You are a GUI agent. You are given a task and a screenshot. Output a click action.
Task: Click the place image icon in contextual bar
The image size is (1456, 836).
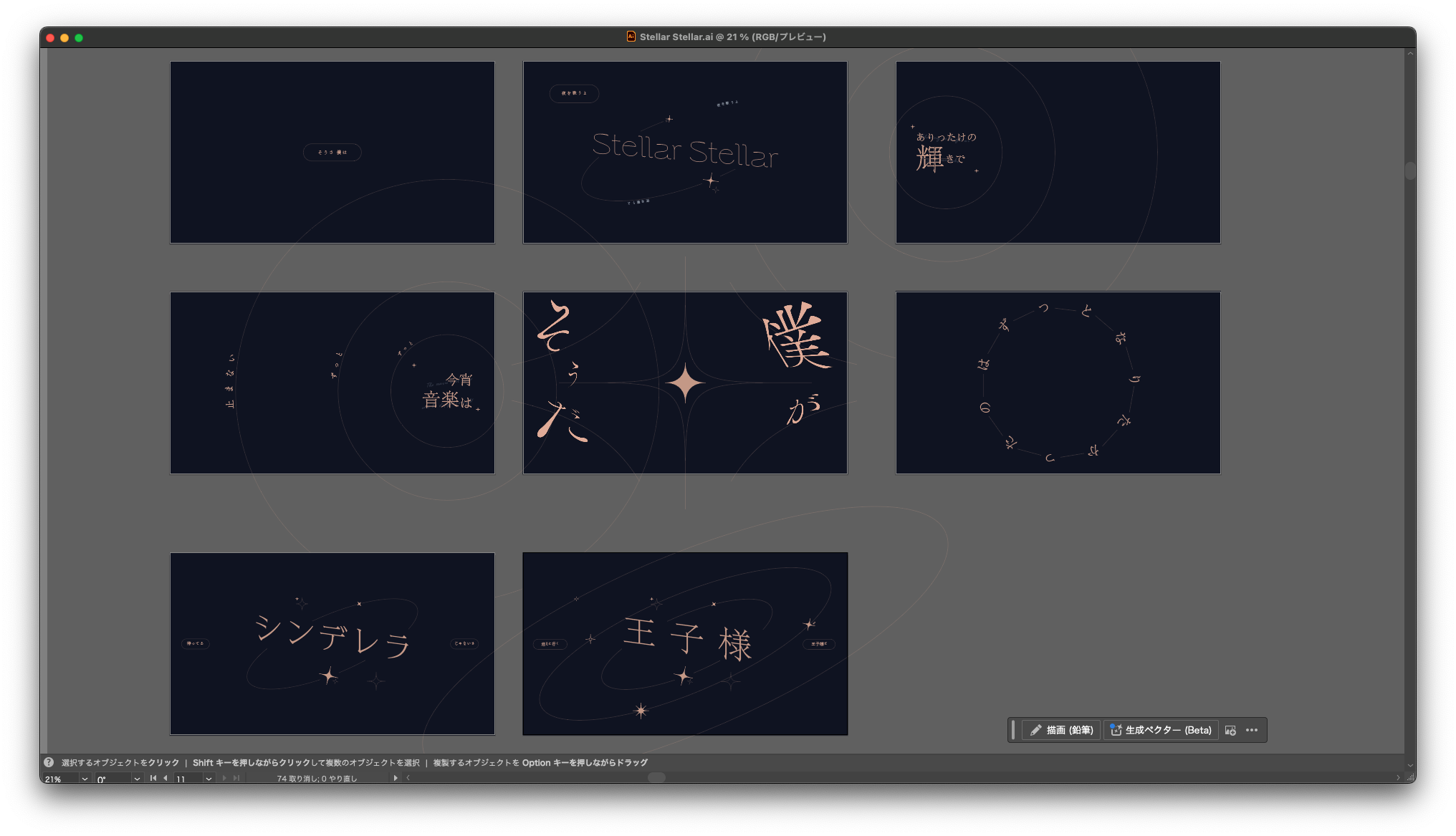[x=1230, y=730]
